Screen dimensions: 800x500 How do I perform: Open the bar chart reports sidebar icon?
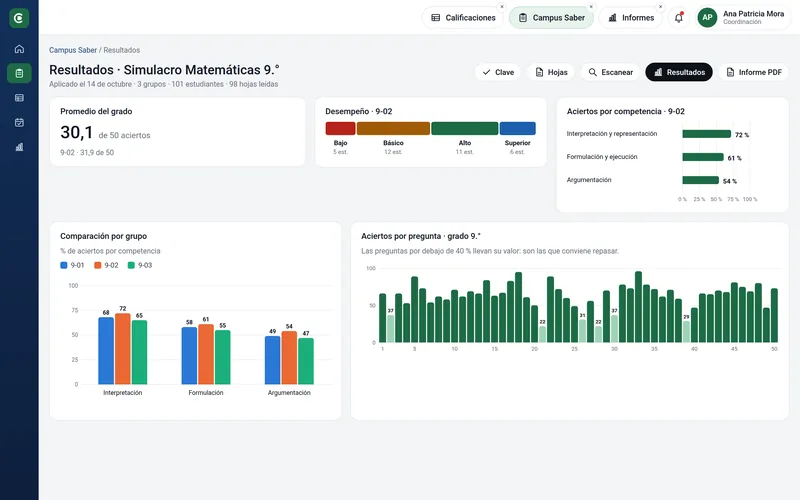tap(19, 147)
